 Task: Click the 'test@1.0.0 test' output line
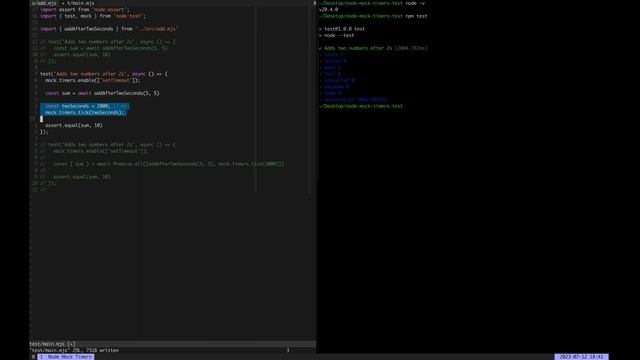(342, 29)
